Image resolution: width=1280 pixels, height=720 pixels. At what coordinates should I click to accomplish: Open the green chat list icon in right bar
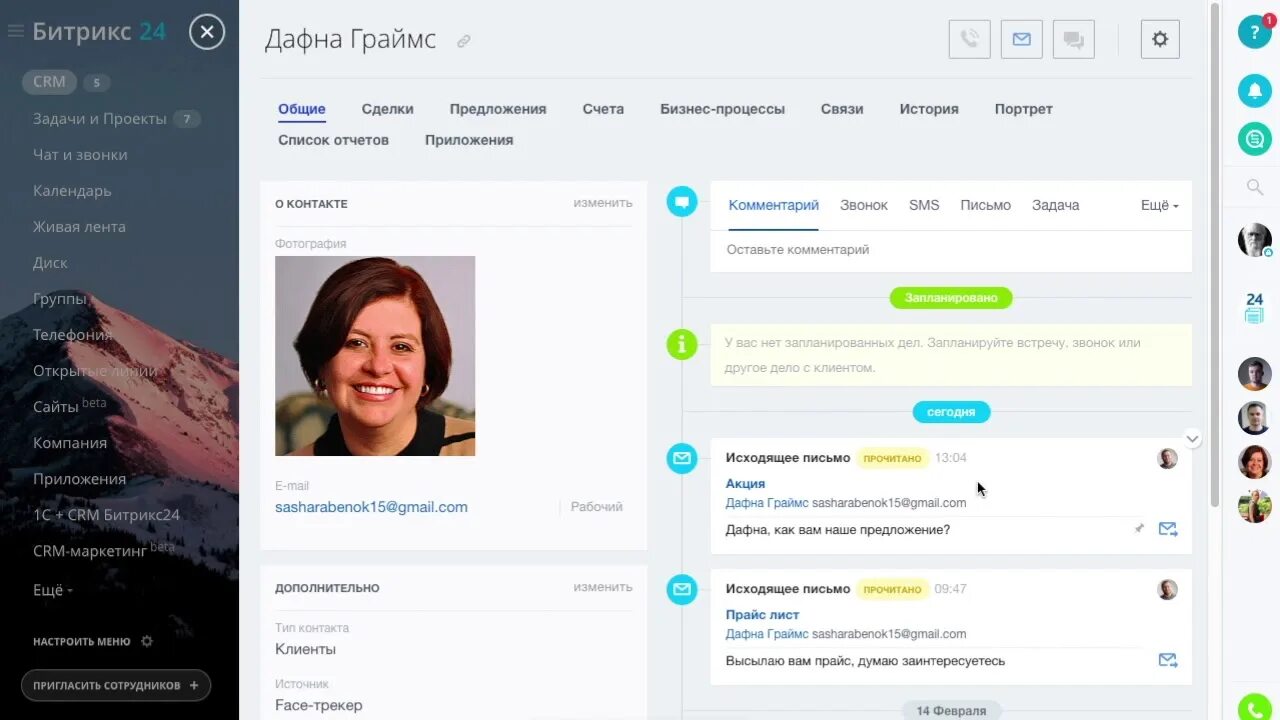1254,138
